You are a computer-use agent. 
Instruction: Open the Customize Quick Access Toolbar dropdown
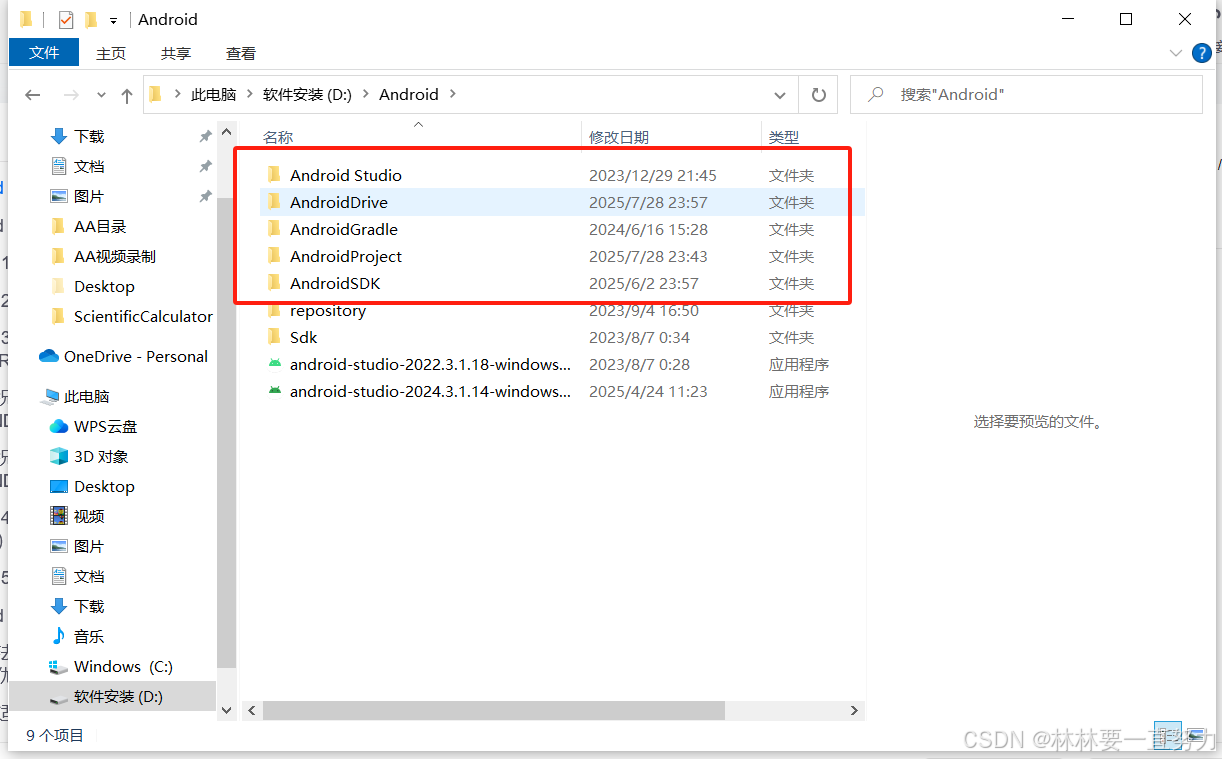pyautogui.click(x=114, y=20)
